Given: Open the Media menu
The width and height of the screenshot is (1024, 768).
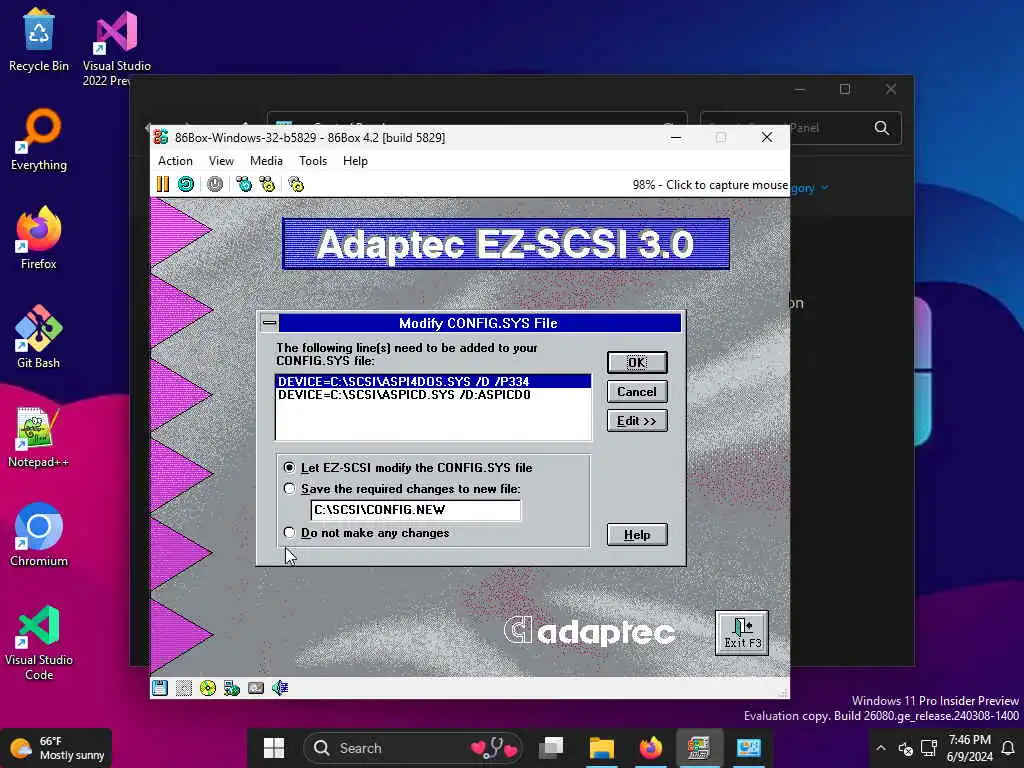Looking at the screenshot, I should click(266, 161).
